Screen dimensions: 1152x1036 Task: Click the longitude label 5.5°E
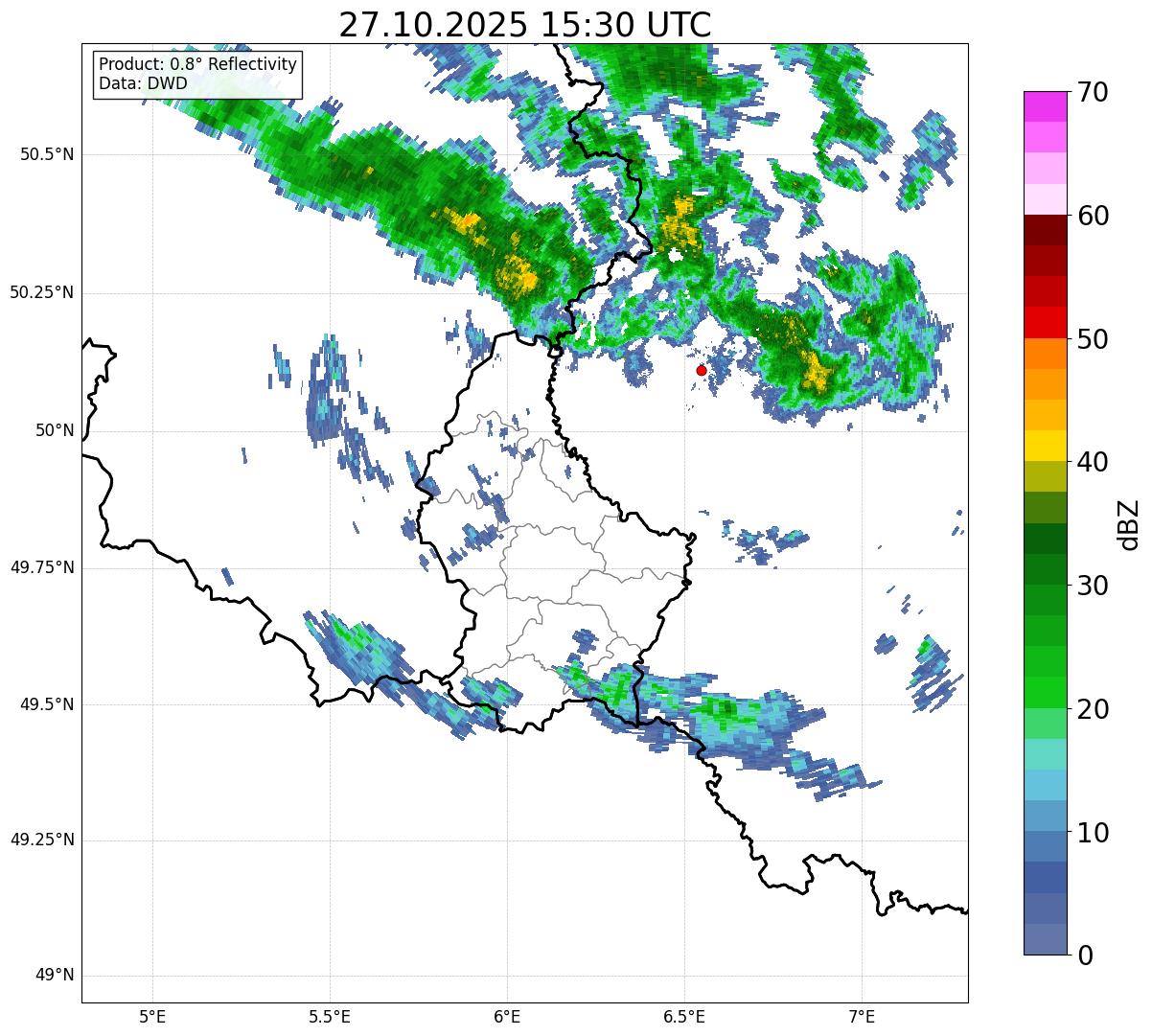tap(330, 1018)
